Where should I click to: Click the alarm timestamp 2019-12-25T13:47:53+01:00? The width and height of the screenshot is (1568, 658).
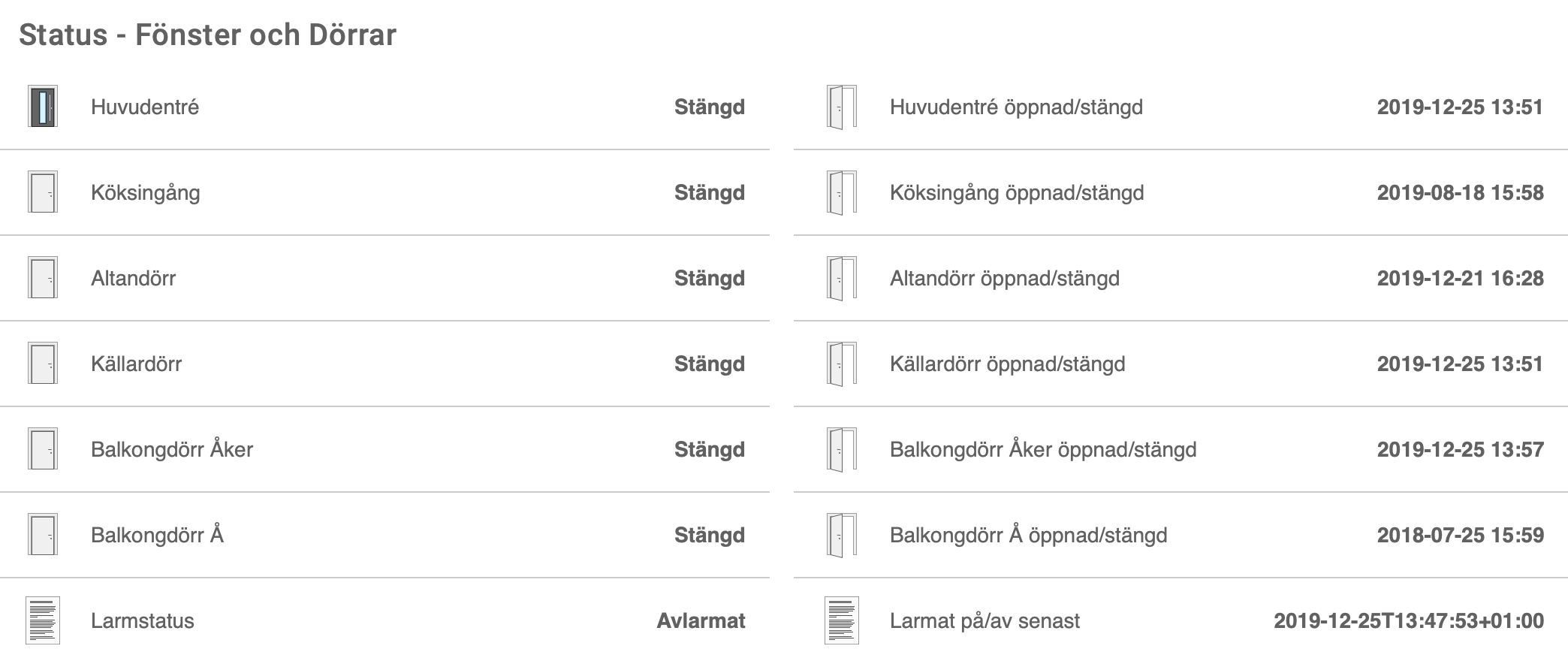point(1409,621)
